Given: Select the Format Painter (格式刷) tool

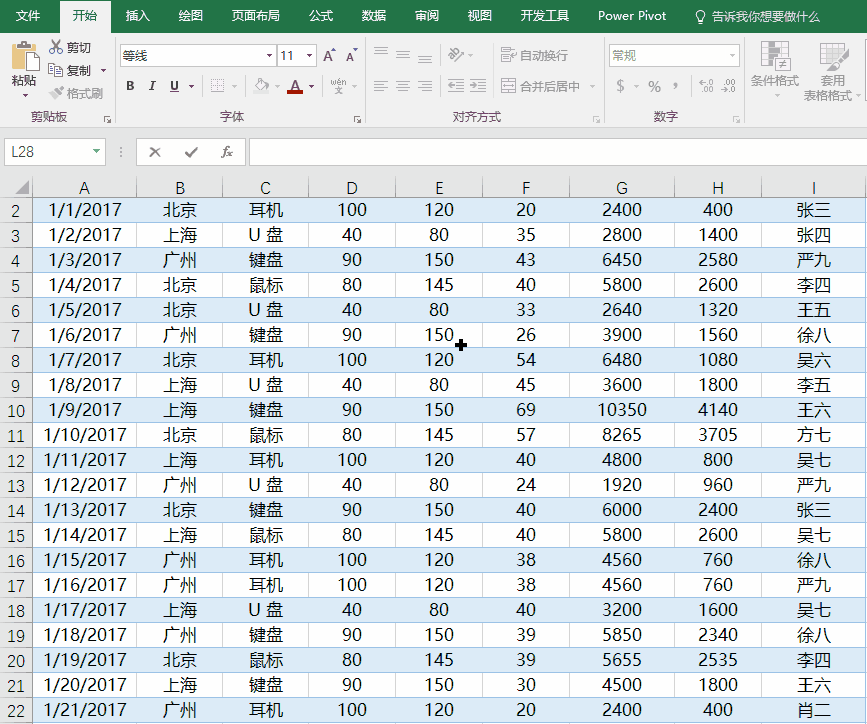Looking at the screenshot, I should coord(76,93).
